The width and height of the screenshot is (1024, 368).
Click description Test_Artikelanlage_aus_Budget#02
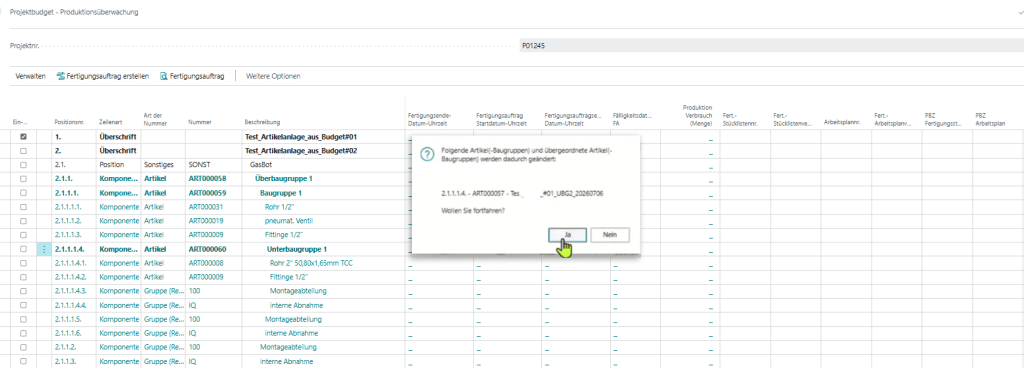[300, 151]
